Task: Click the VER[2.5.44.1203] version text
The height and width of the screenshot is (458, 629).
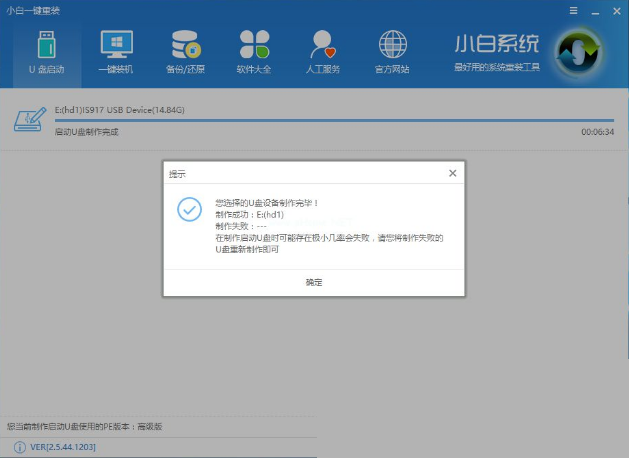Action: pyautogui.click(x=62, y=446)
